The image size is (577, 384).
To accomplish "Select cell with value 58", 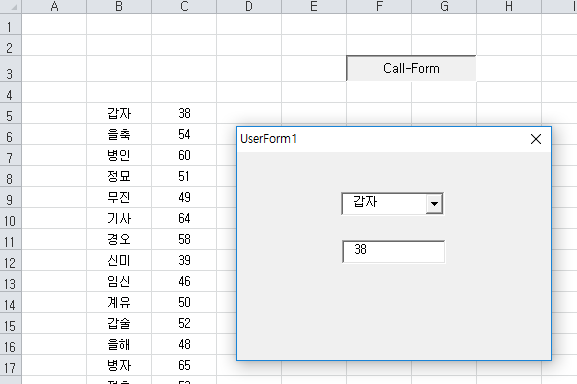I will [x=184, y=239].
